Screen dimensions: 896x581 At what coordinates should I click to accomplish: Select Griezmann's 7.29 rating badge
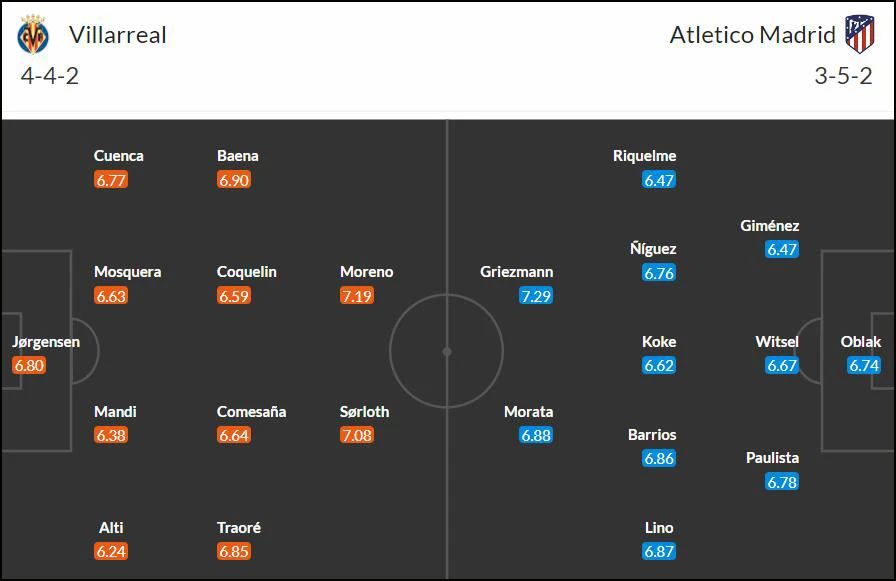point(536,296)
